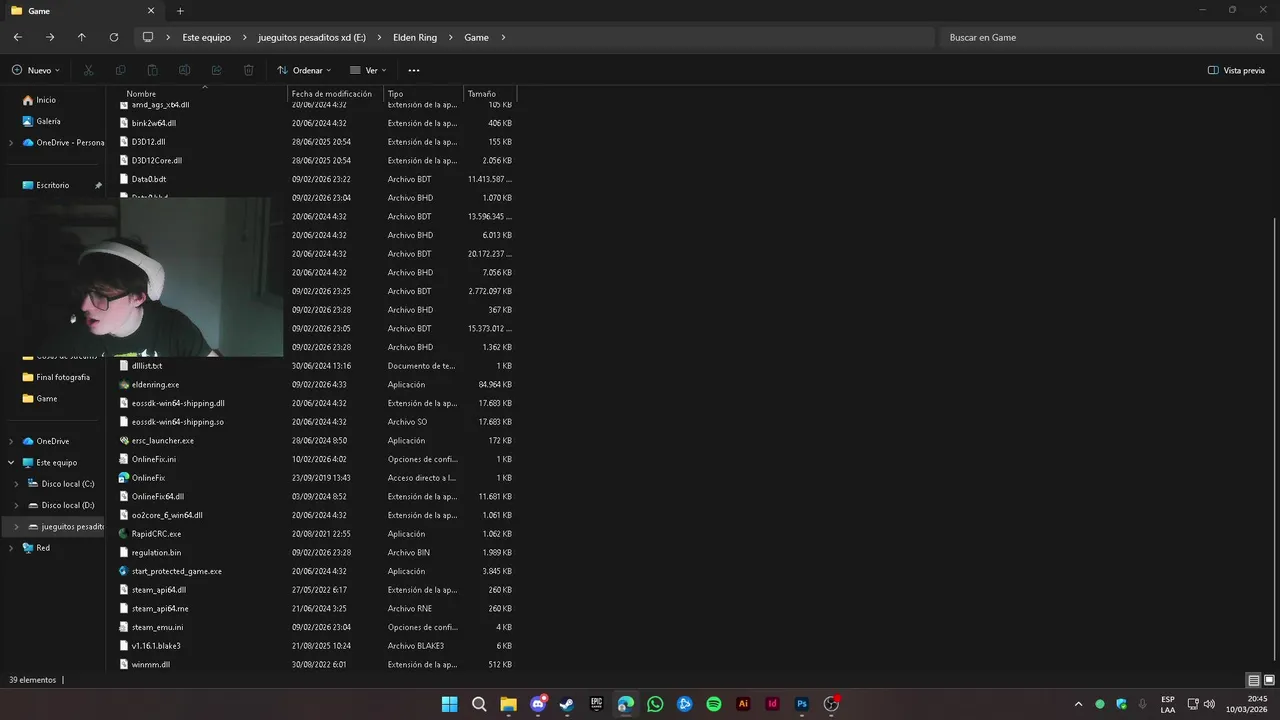The height and width of the screenshot is (720, 1280).
Task: Click Elden Ring in breadcrumb path
Action: (414, 37)
